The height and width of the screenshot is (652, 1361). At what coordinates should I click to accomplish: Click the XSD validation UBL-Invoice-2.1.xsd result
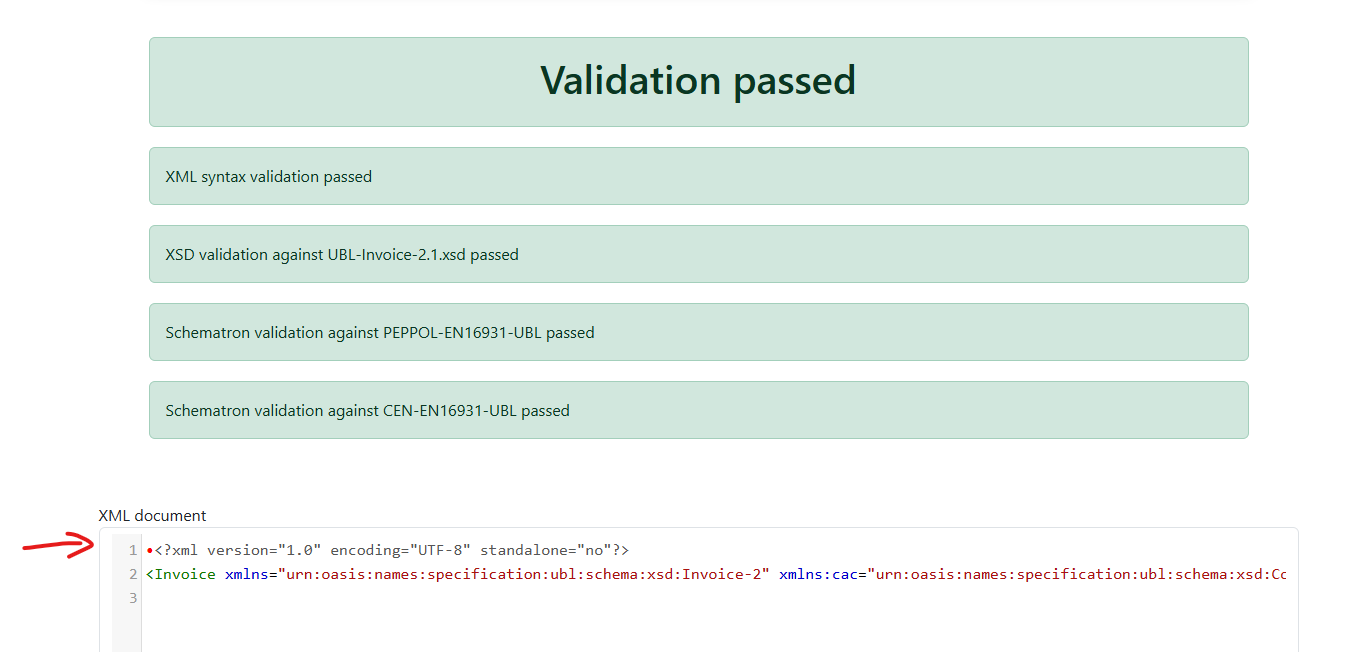[x=342, y=255]
